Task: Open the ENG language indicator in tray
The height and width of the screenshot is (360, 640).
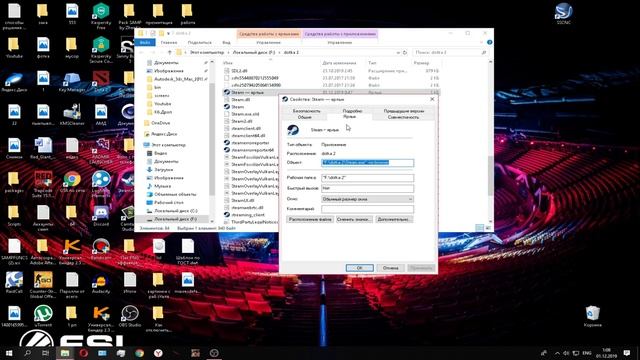Action: pyautogui.click(x=587, y=353)
